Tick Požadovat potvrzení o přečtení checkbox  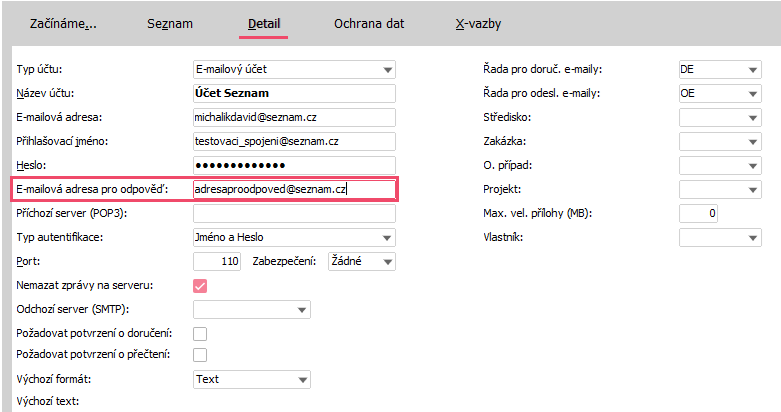click(x=200, y=355)
